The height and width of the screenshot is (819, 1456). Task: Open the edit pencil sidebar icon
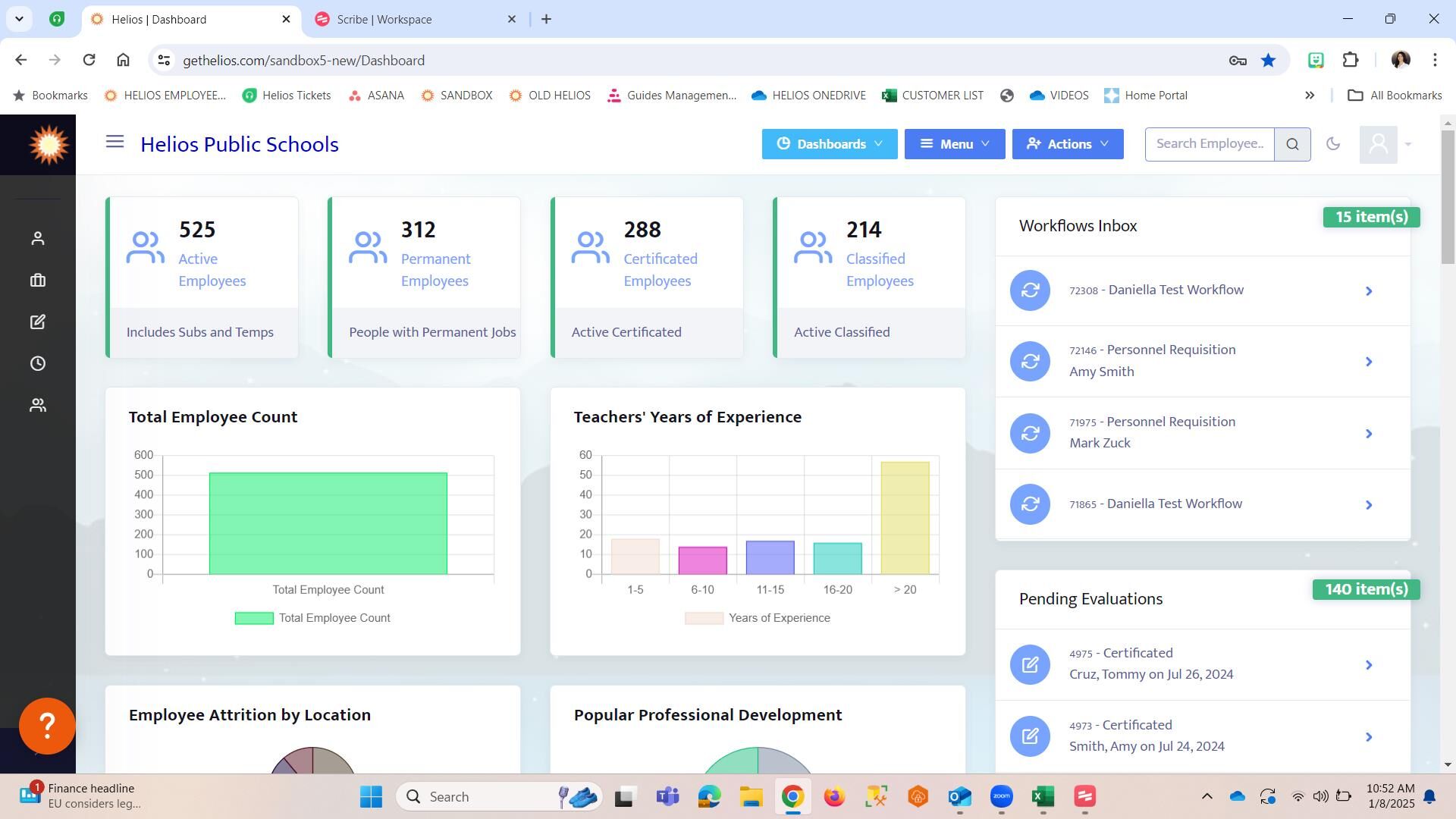pos(37,322)
